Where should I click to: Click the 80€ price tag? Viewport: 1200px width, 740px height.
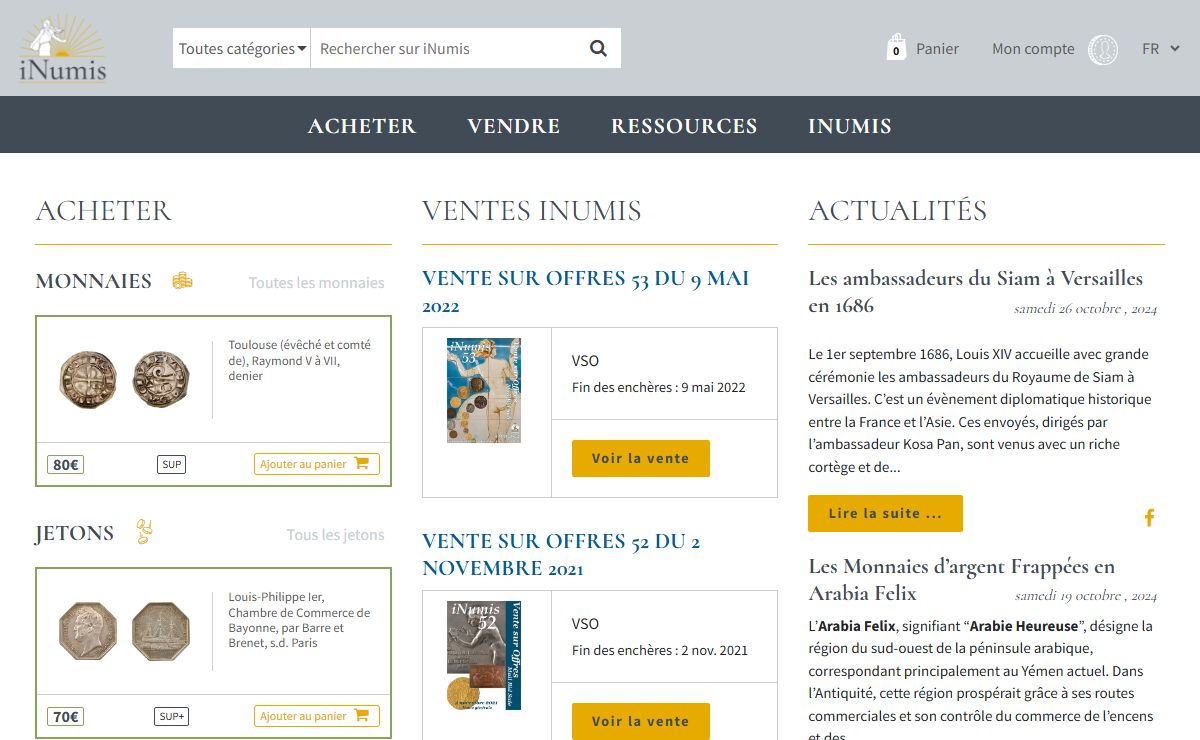(65, 464)
